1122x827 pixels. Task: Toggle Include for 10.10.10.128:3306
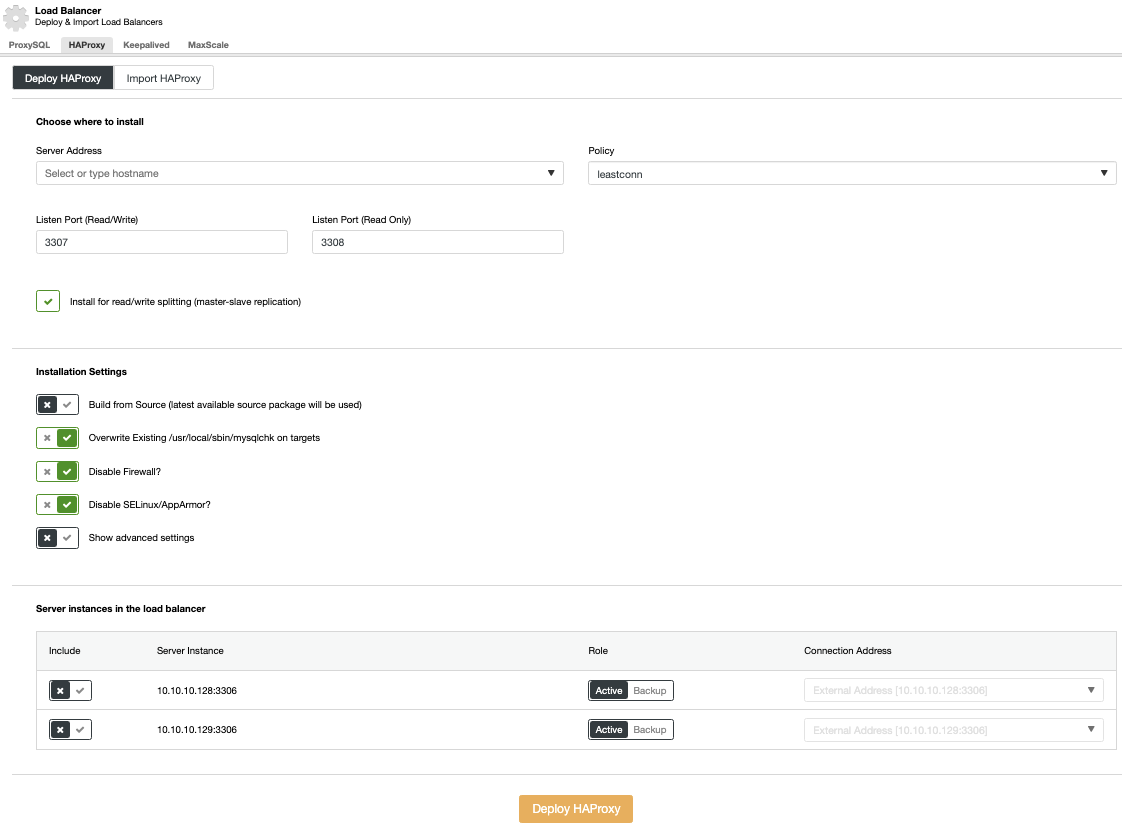click(x=70, y=690)
